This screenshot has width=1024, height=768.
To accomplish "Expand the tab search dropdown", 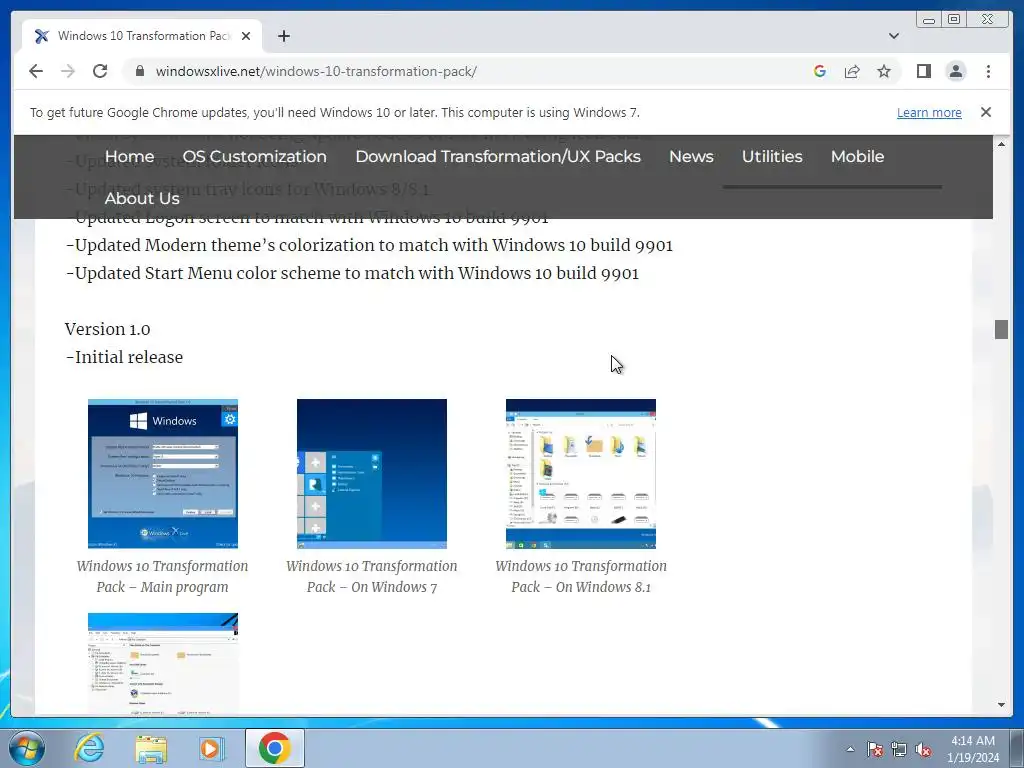I will coord(893,36).
